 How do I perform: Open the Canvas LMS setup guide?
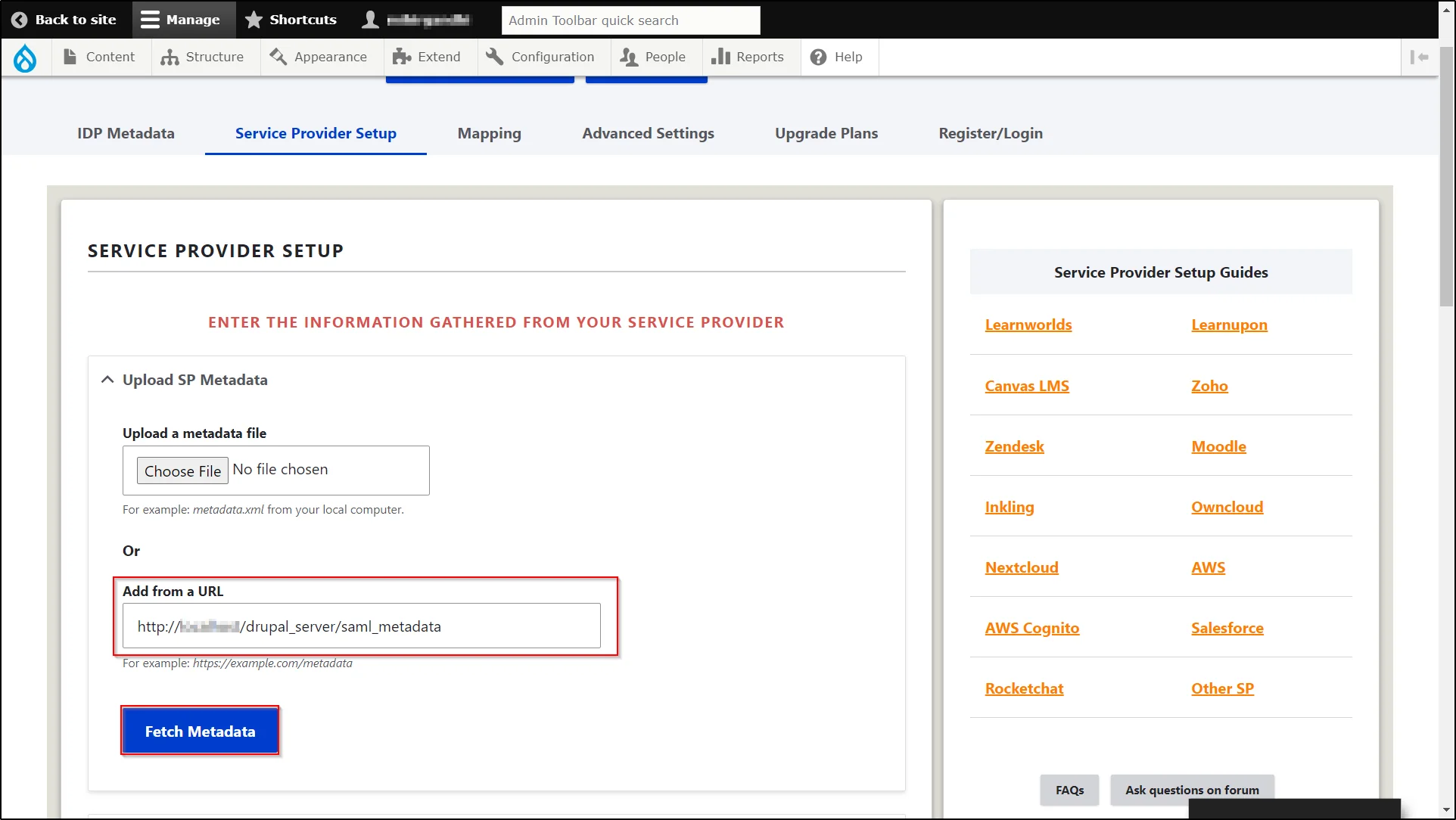click(1027, 386)
